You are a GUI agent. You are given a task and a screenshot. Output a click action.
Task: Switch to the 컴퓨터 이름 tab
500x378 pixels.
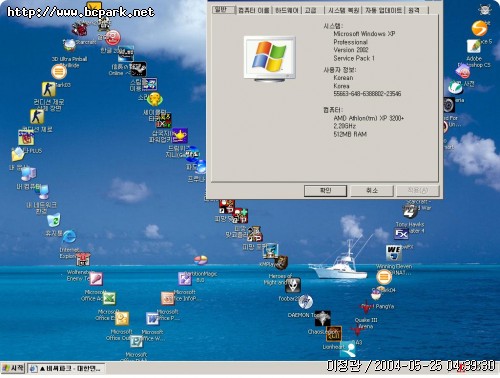[x=254, y=10]
